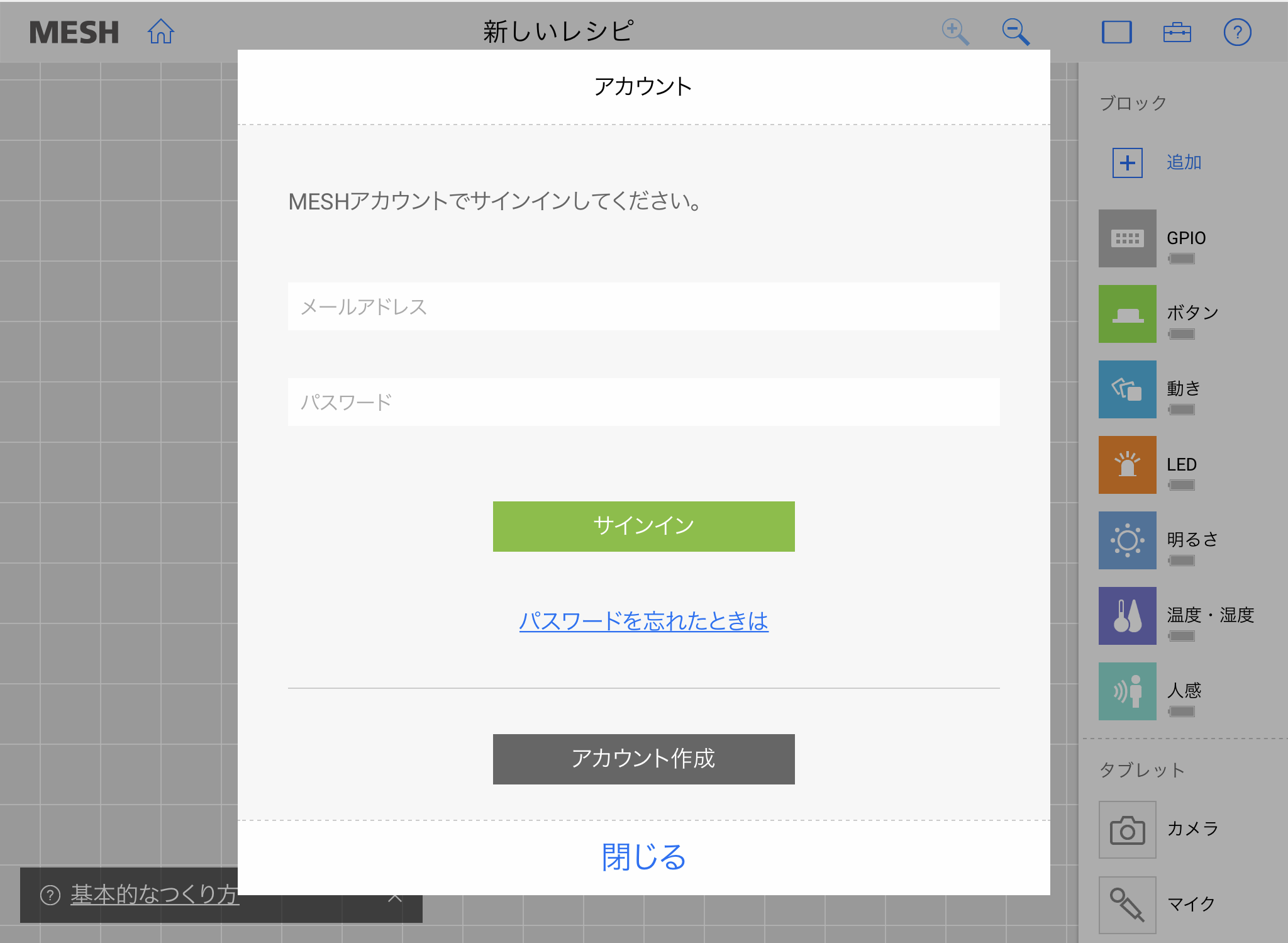Viewport: 1288px width, 943px height.
Task: Click the 明るさ label text
Action: [1192, 539]
